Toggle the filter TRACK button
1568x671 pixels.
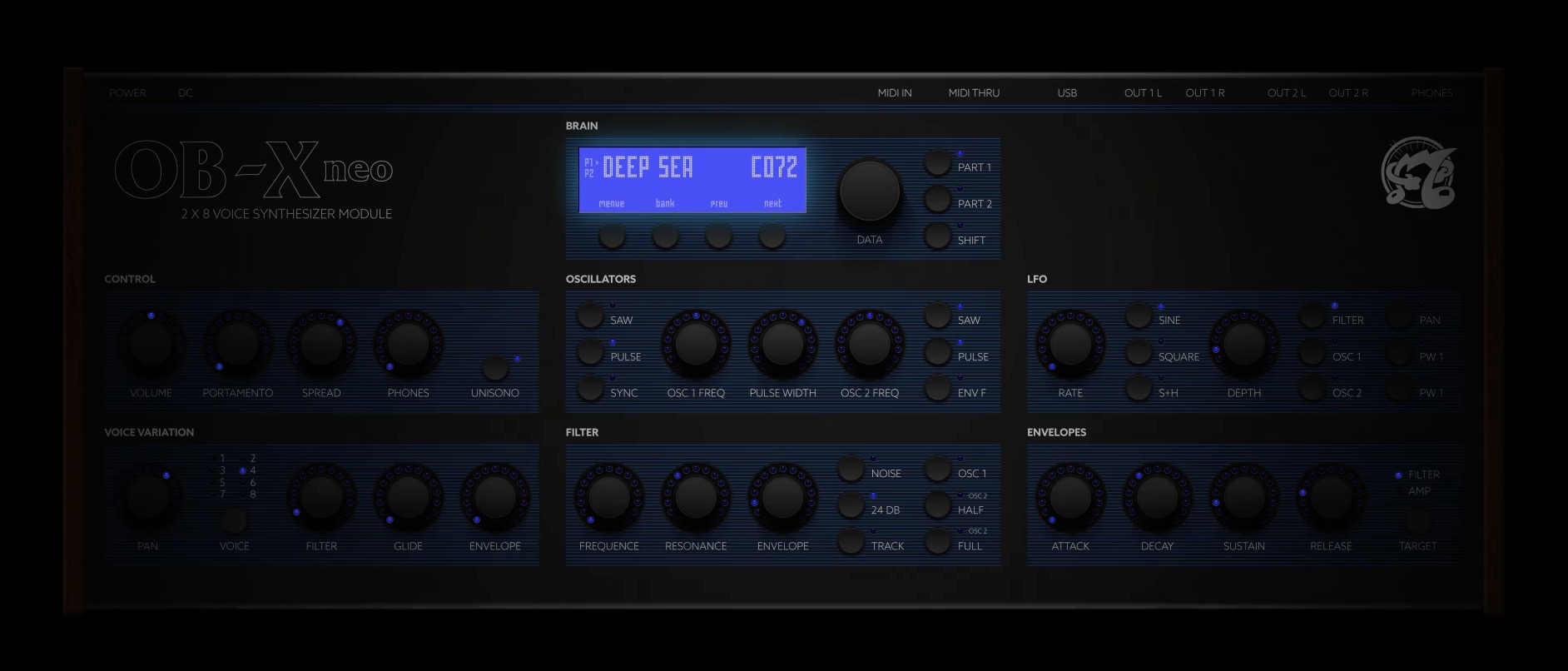851,542
